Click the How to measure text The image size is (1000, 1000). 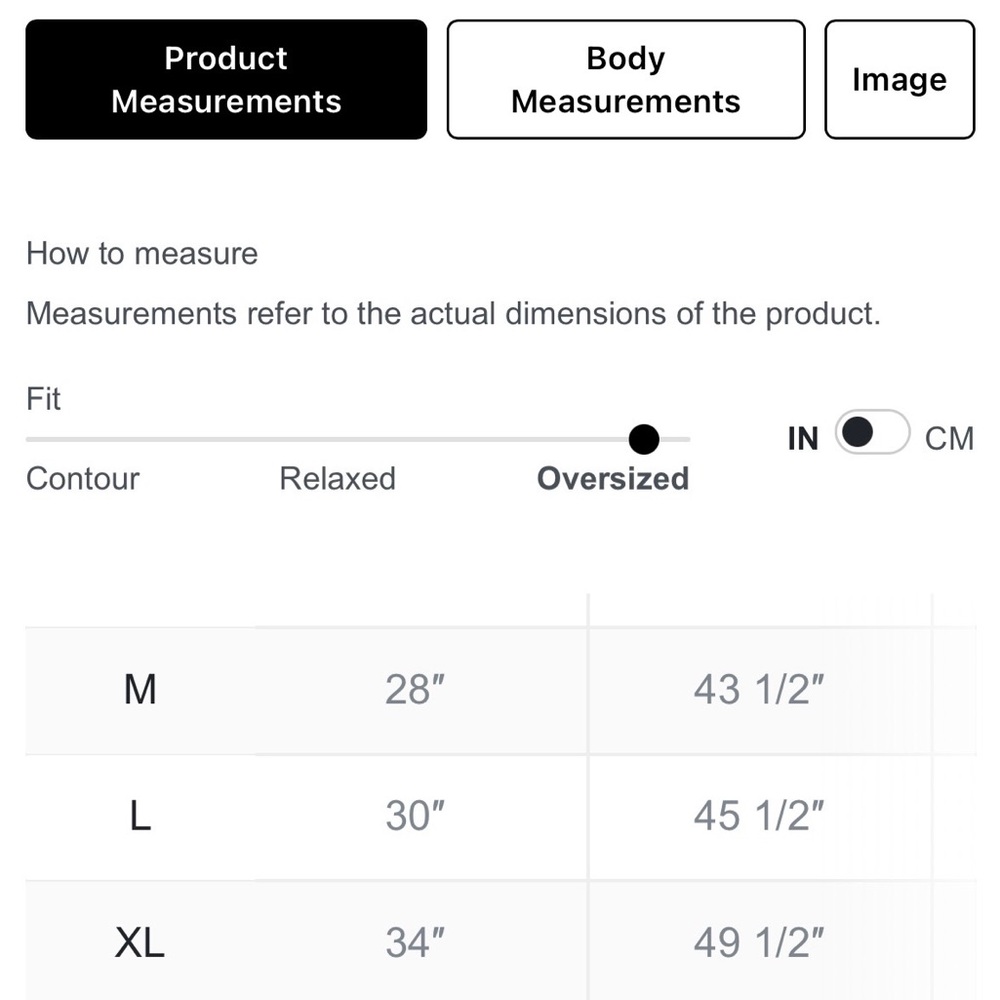point(142,254)
